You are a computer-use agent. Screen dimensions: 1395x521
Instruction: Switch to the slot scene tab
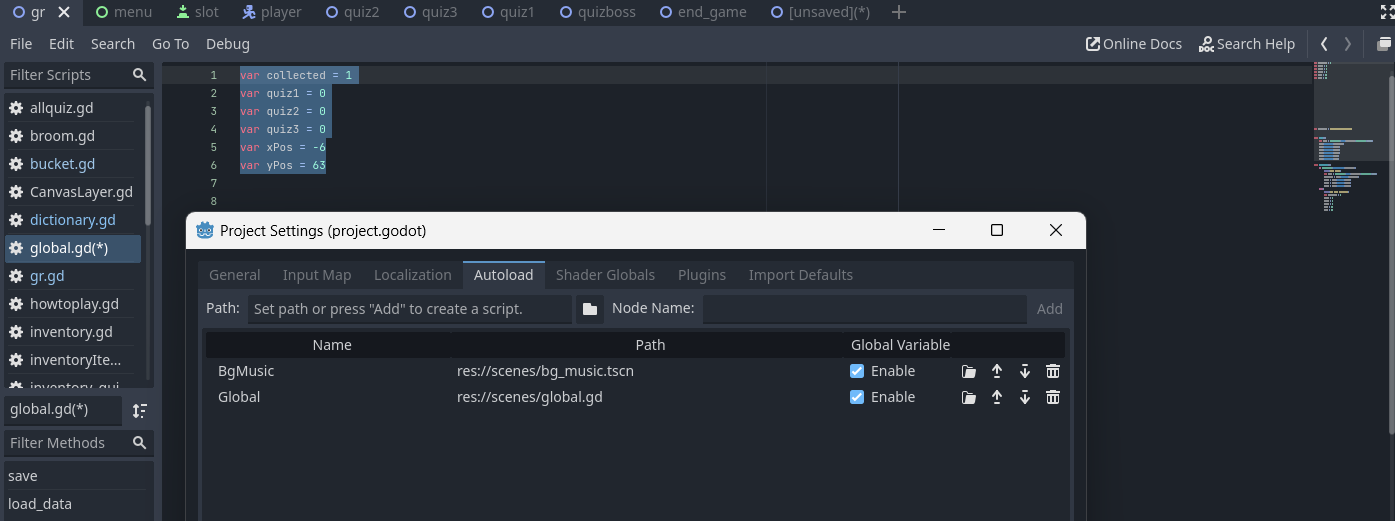coord(196,12)
